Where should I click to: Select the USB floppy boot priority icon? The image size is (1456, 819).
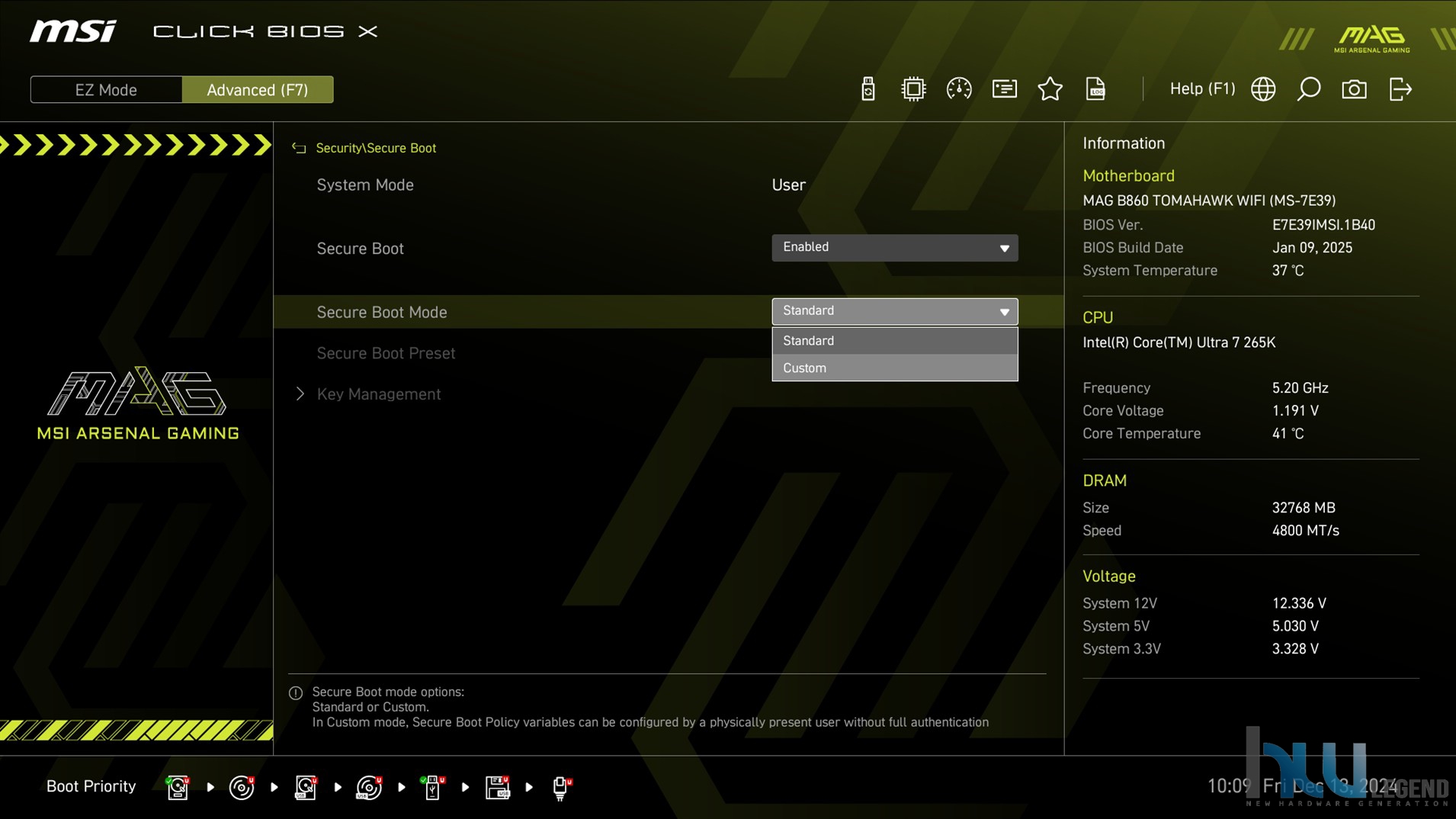pyautogui.click(x=497, y=787)
